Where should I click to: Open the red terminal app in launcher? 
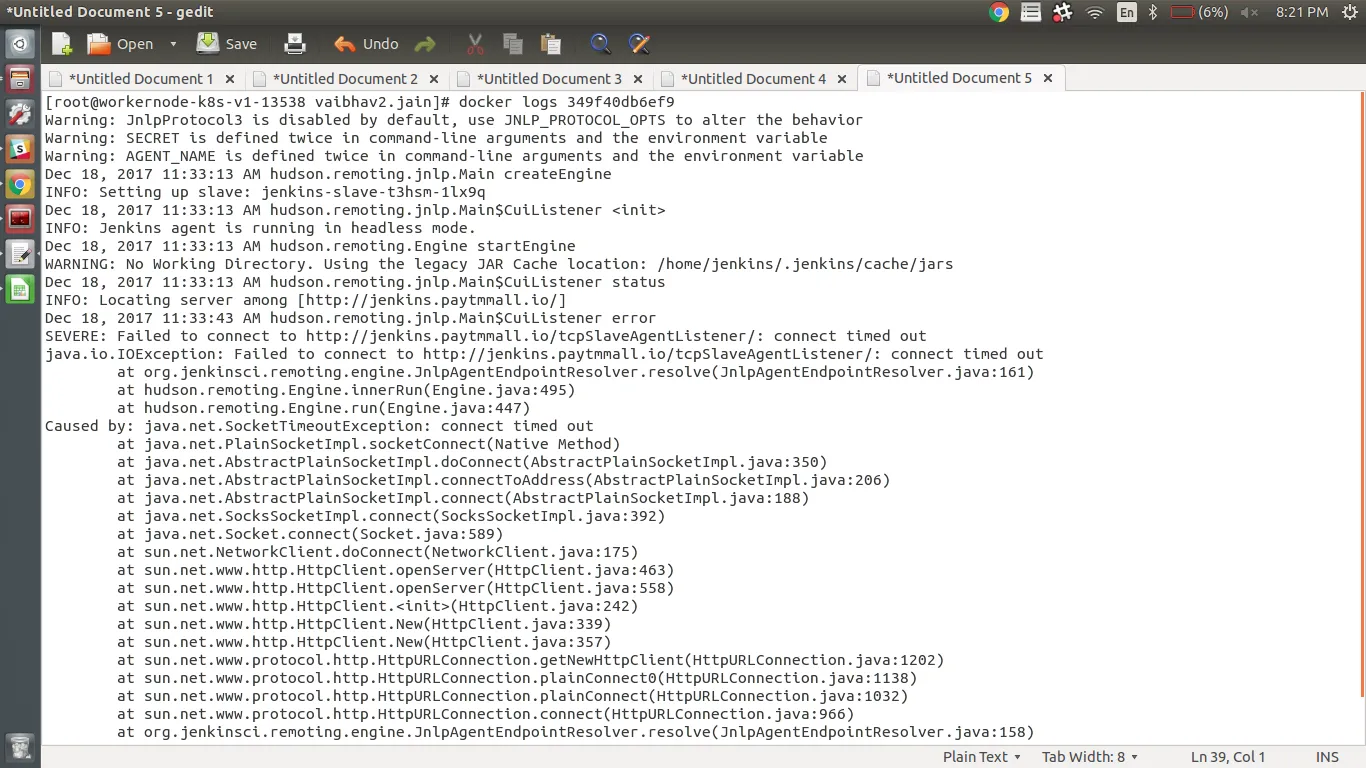tap(20, 219)
